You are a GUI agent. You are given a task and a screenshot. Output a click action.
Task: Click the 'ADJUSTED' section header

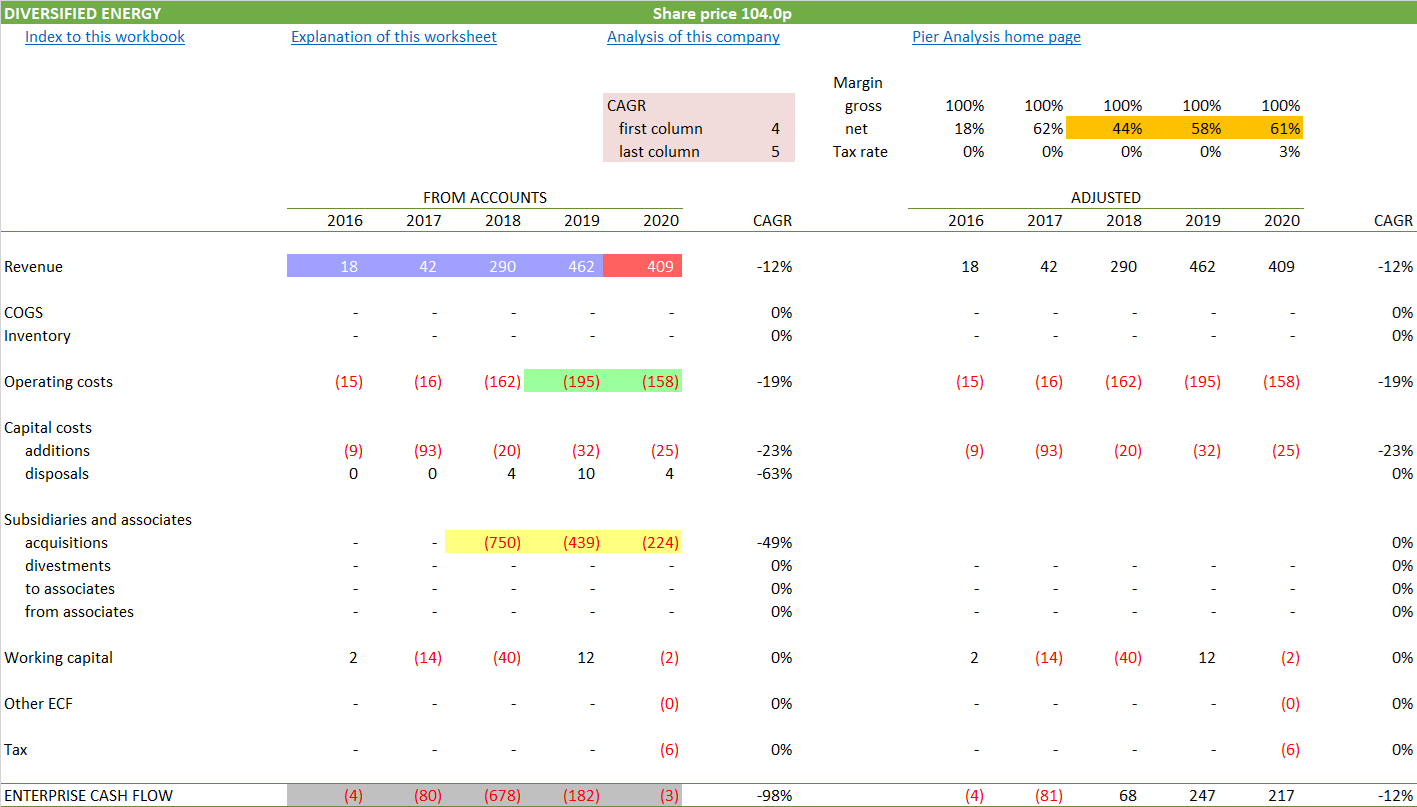pyautogui.click(x=1106, y=198)
